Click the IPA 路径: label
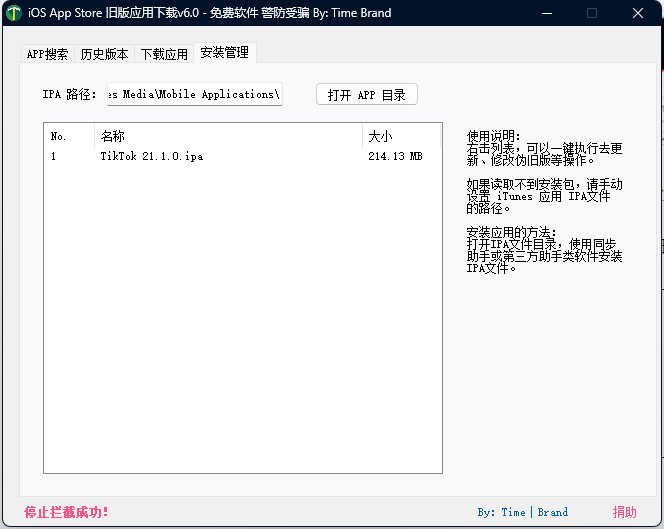Screen dimensions: 664x529 point(69,94)
